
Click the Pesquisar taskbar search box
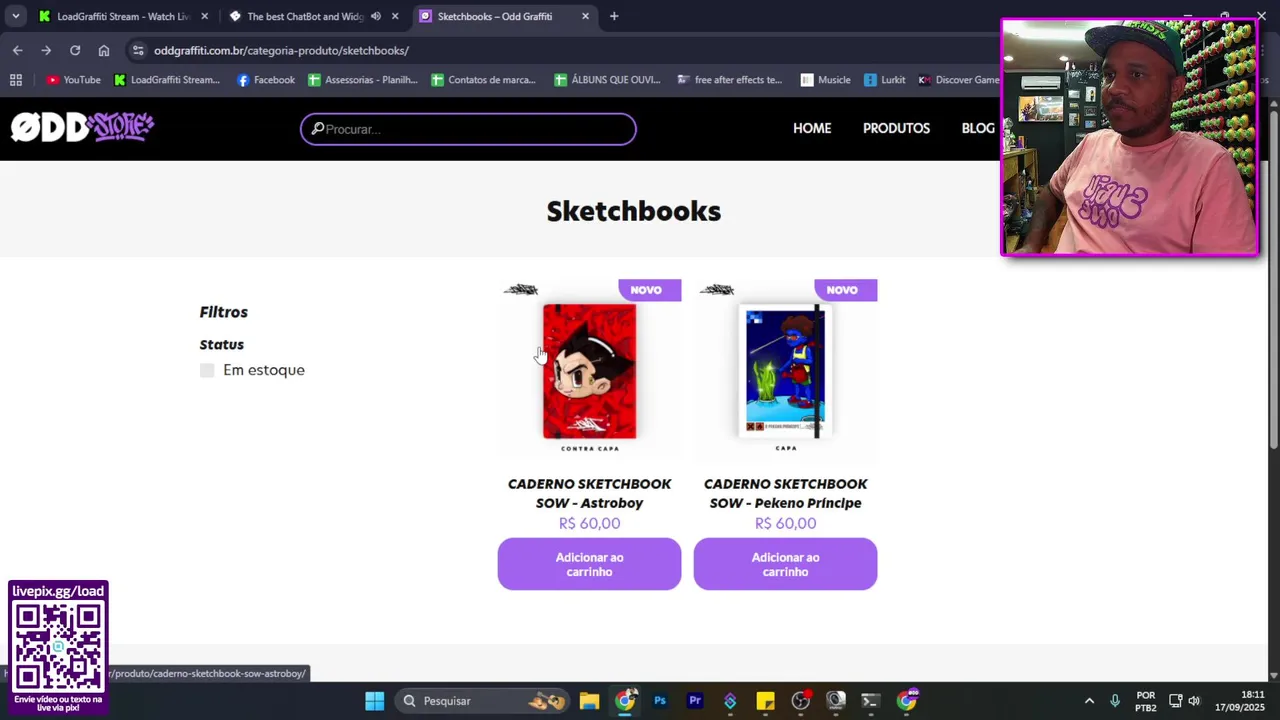483,701
